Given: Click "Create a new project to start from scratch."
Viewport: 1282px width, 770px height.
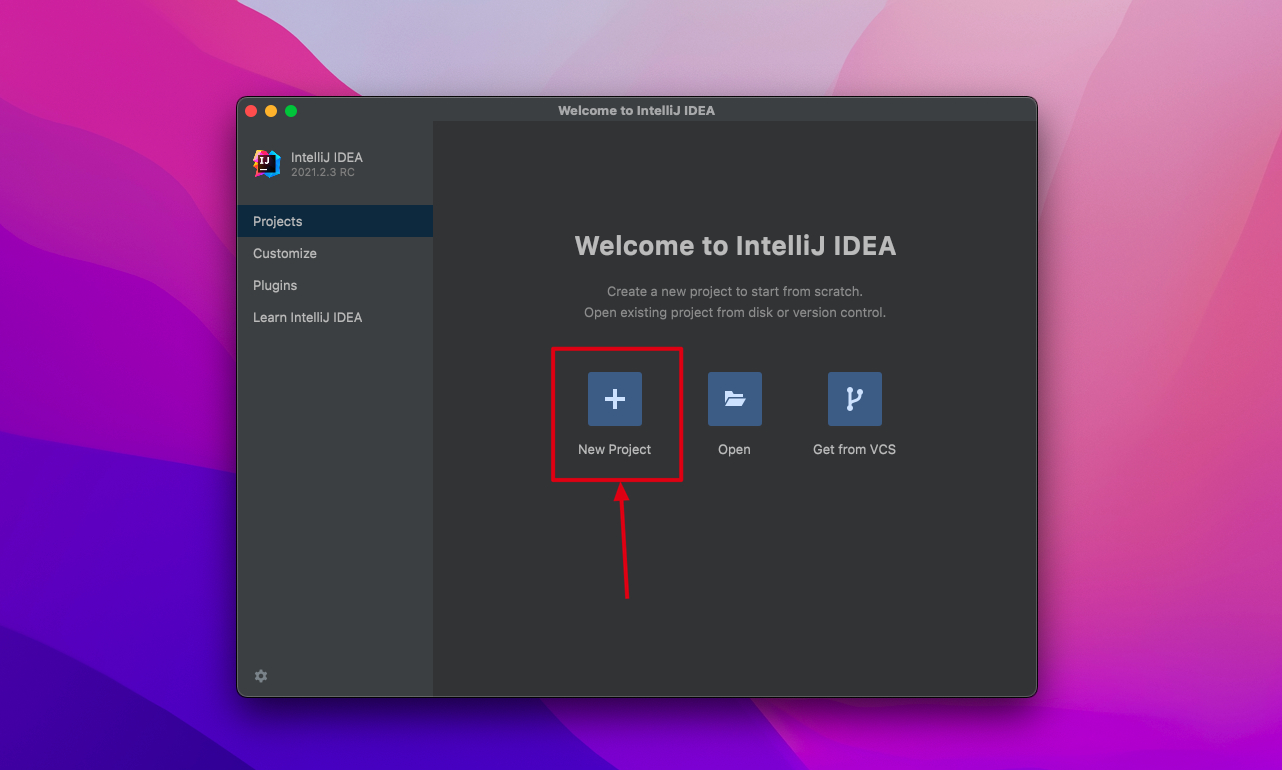Looking at the screenshot, I should coord(735,292).
